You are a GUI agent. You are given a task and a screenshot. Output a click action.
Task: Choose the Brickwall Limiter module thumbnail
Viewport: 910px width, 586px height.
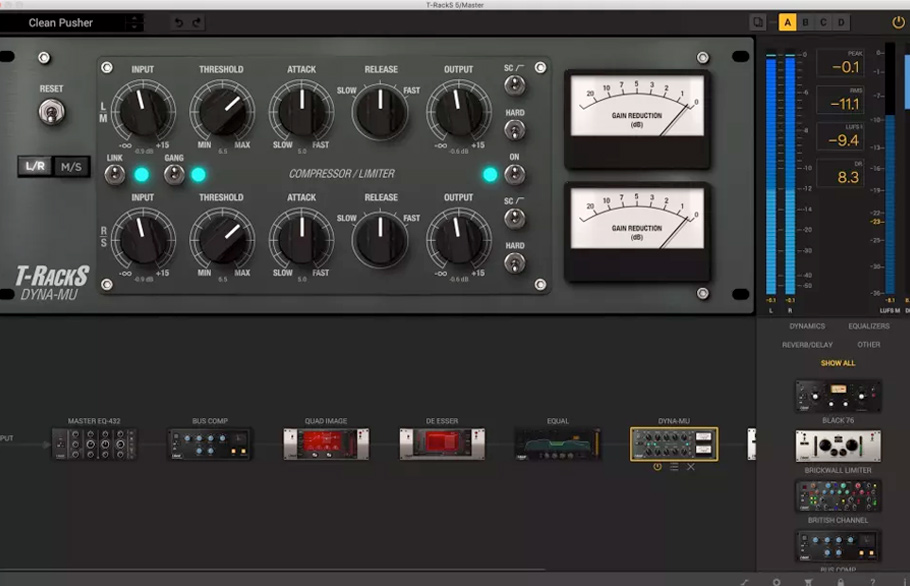pyautogui.click(x=838, y=446)
